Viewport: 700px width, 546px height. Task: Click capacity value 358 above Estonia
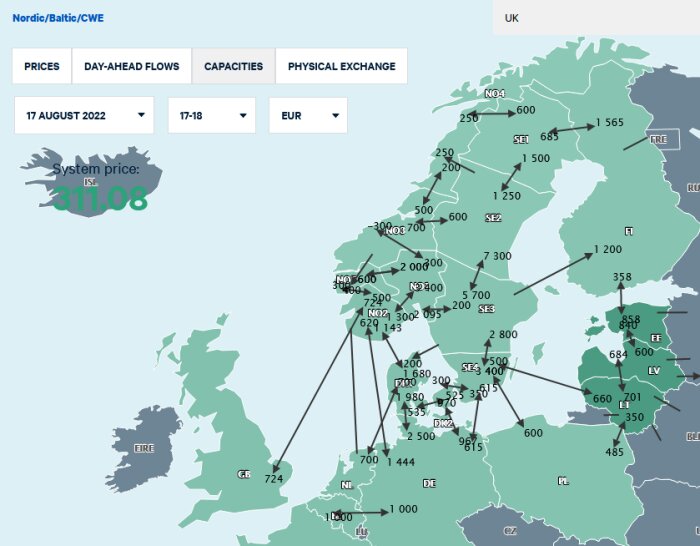coord(622,277)
